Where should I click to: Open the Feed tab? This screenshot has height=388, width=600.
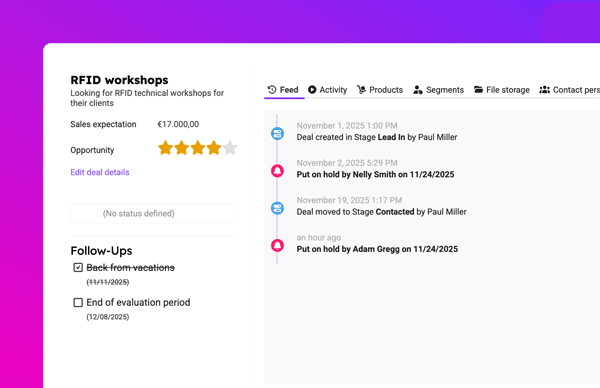(x=283, y=90)
